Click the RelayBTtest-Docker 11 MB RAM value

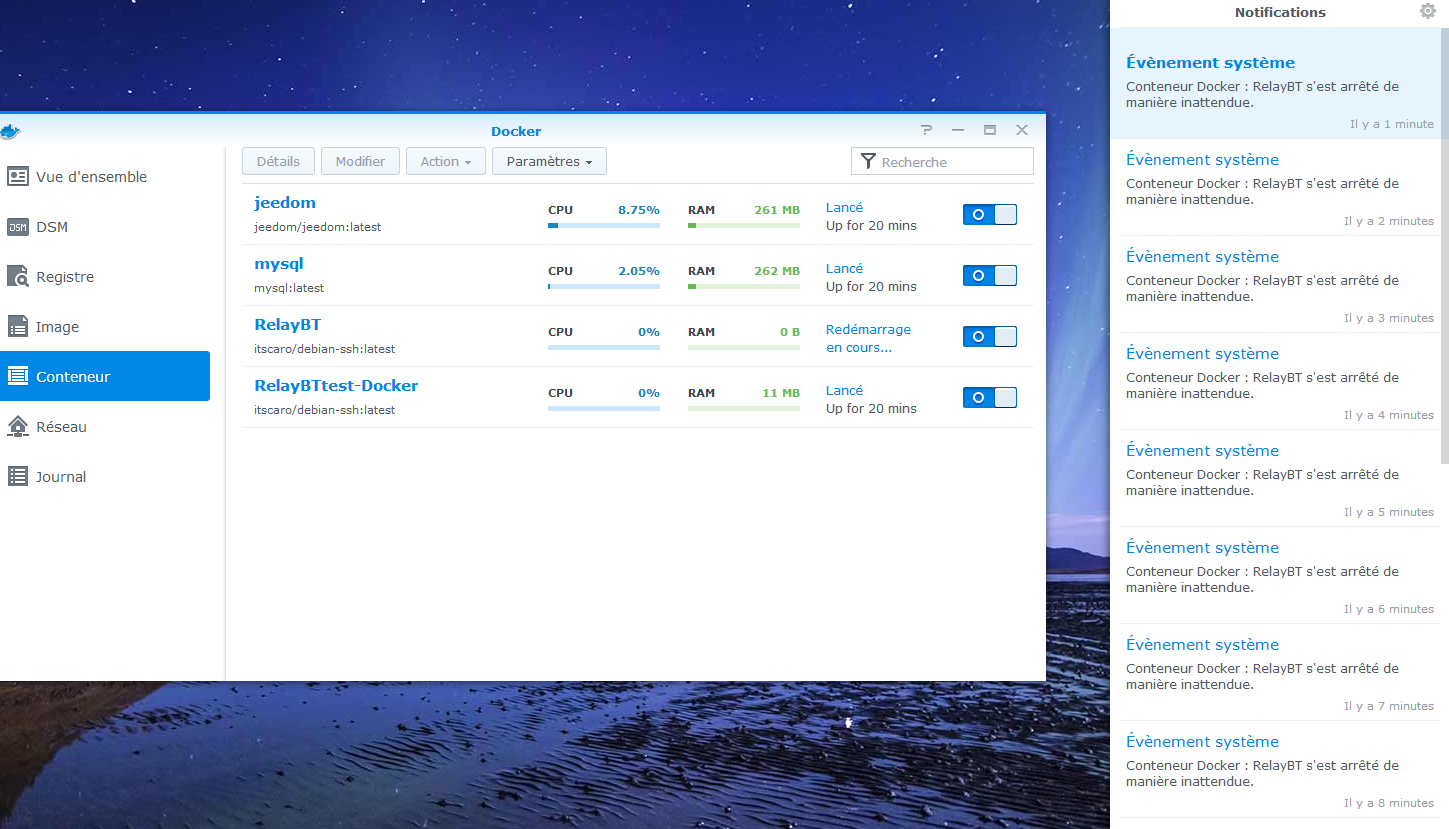[781, 393]
